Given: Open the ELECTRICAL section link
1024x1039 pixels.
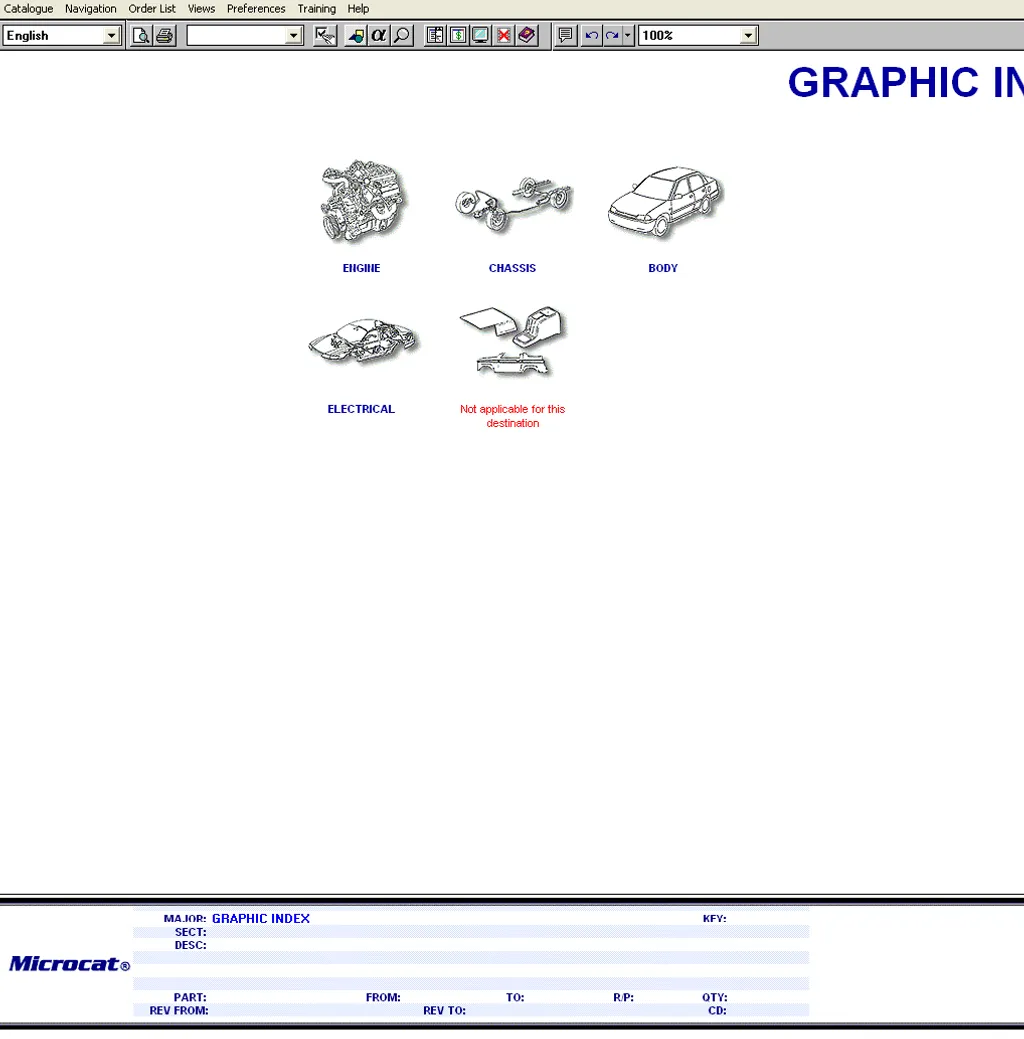Looking at the screenshot, I should click(361, 410).
